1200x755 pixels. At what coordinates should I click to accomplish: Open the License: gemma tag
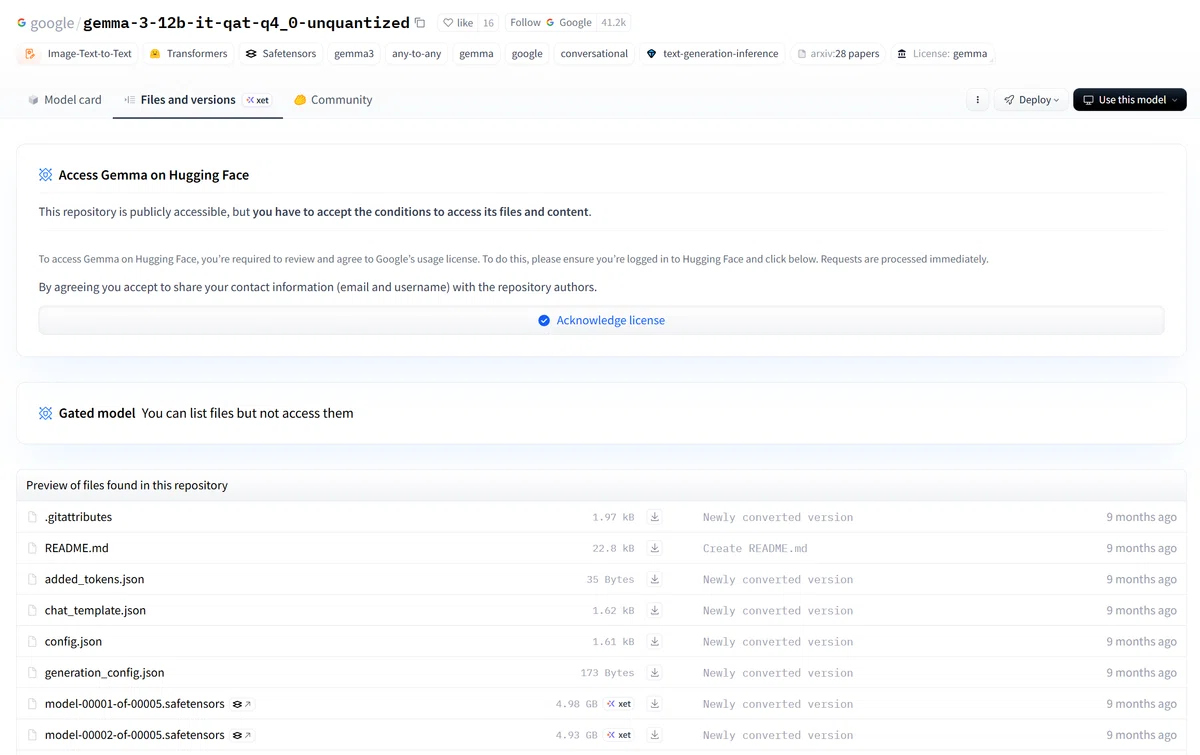tap(942, 54)
